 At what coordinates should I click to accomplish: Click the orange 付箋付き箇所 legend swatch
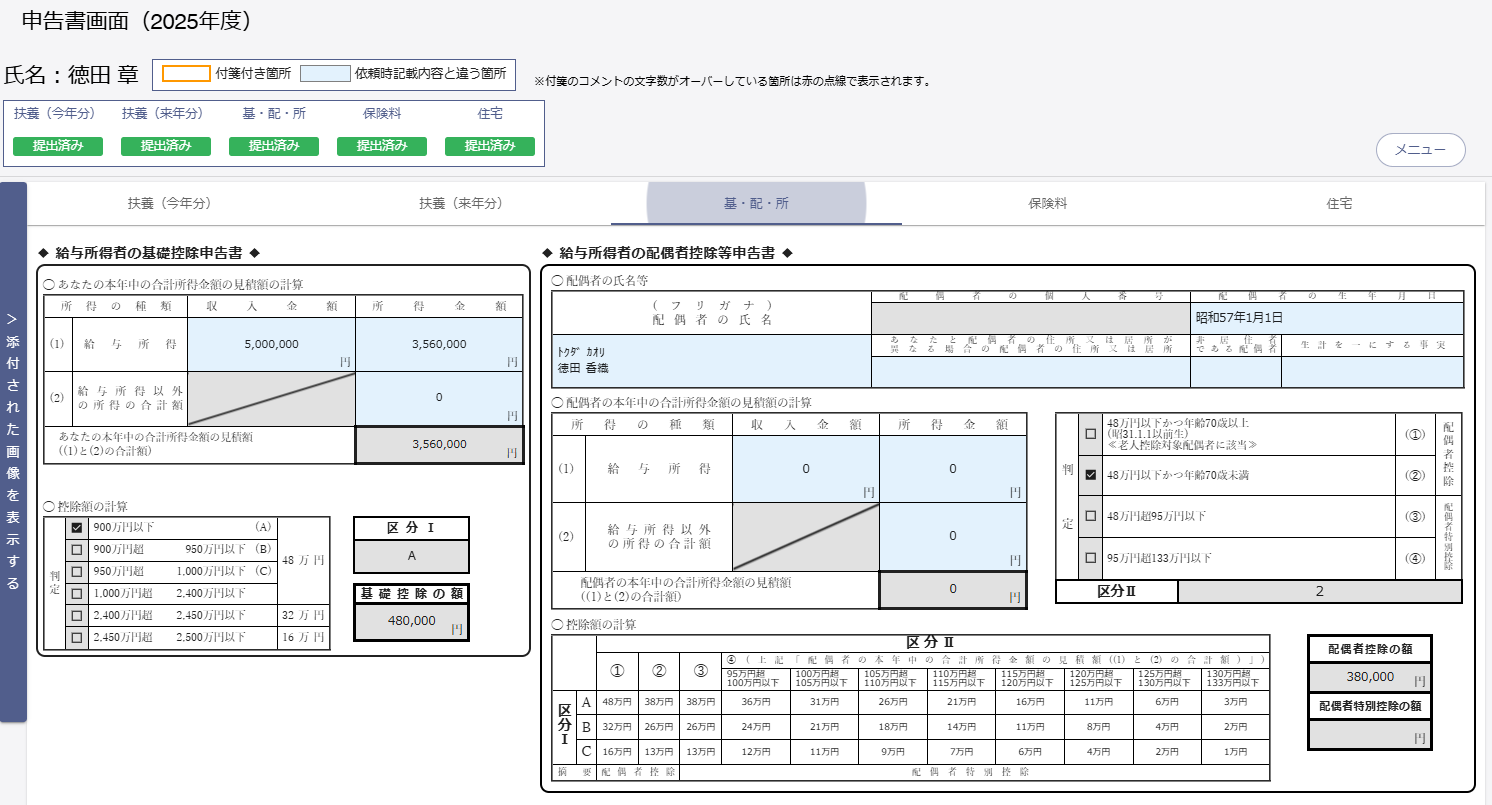click(186, 74)
